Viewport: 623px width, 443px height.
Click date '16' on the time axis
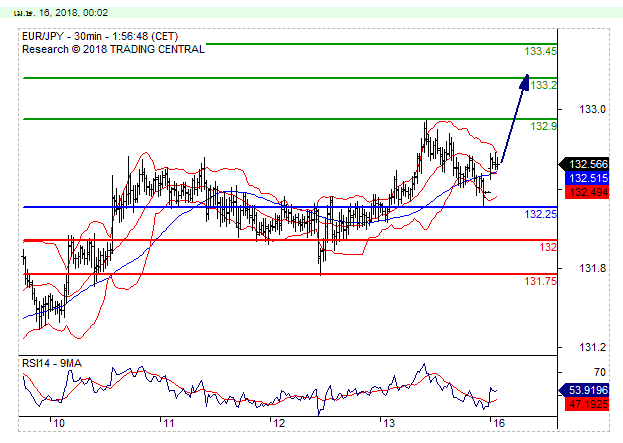pos(499,423)
